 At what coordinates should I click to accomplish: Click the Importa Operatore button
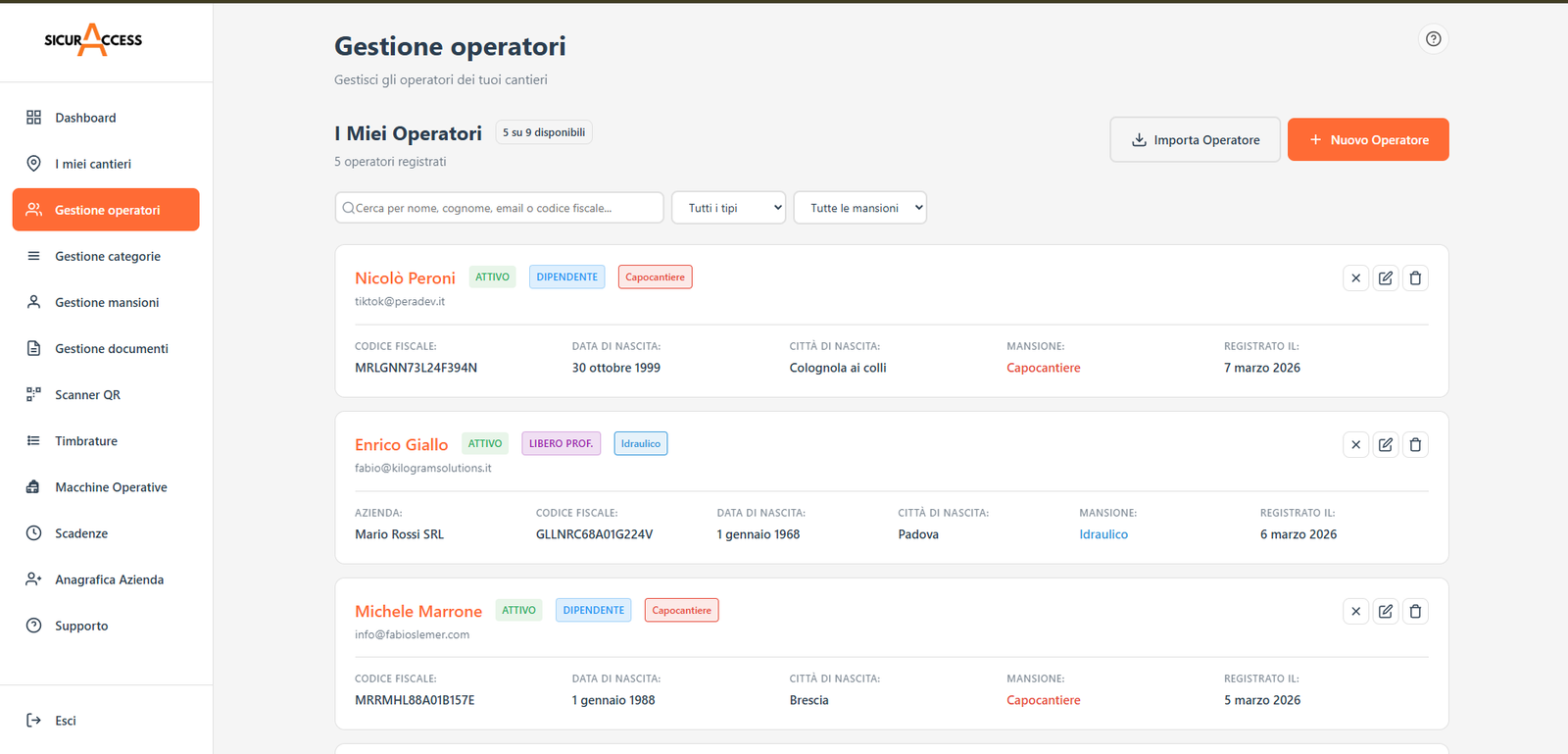click(x=1195, y=140)
